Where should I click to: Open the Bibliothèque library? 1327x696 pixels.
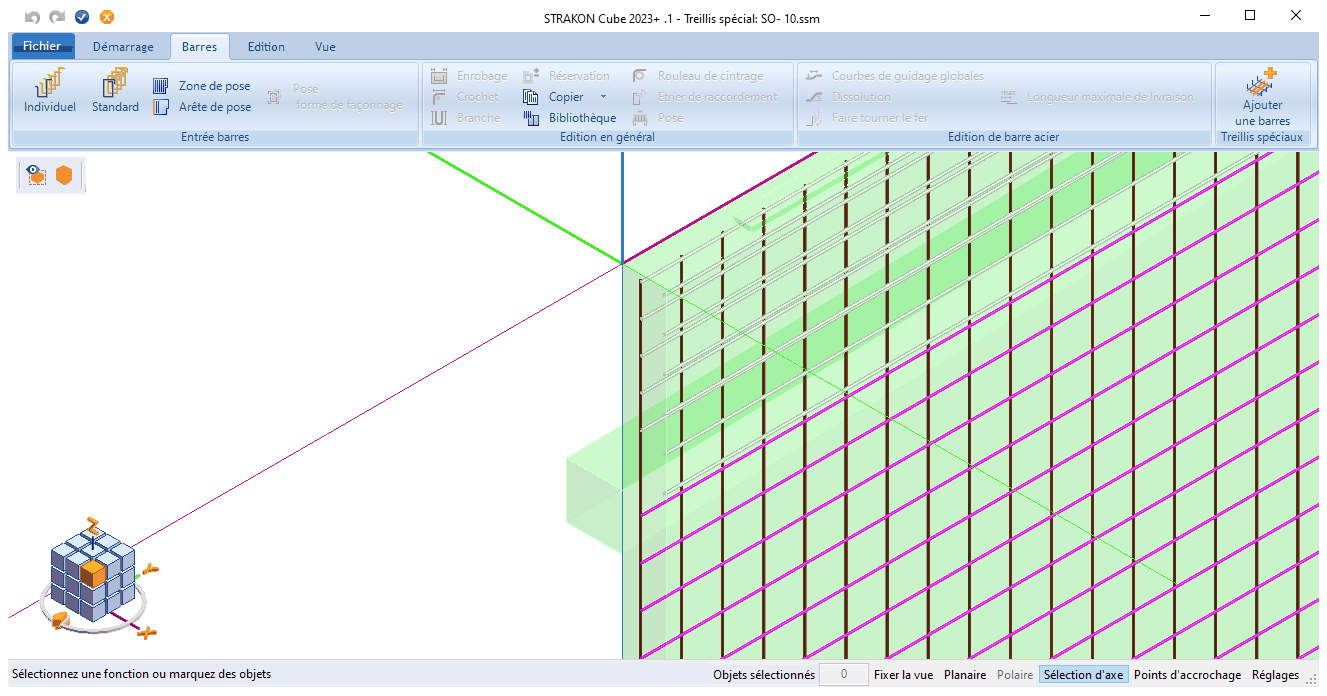pyautogui.click(x=569, y=118)
